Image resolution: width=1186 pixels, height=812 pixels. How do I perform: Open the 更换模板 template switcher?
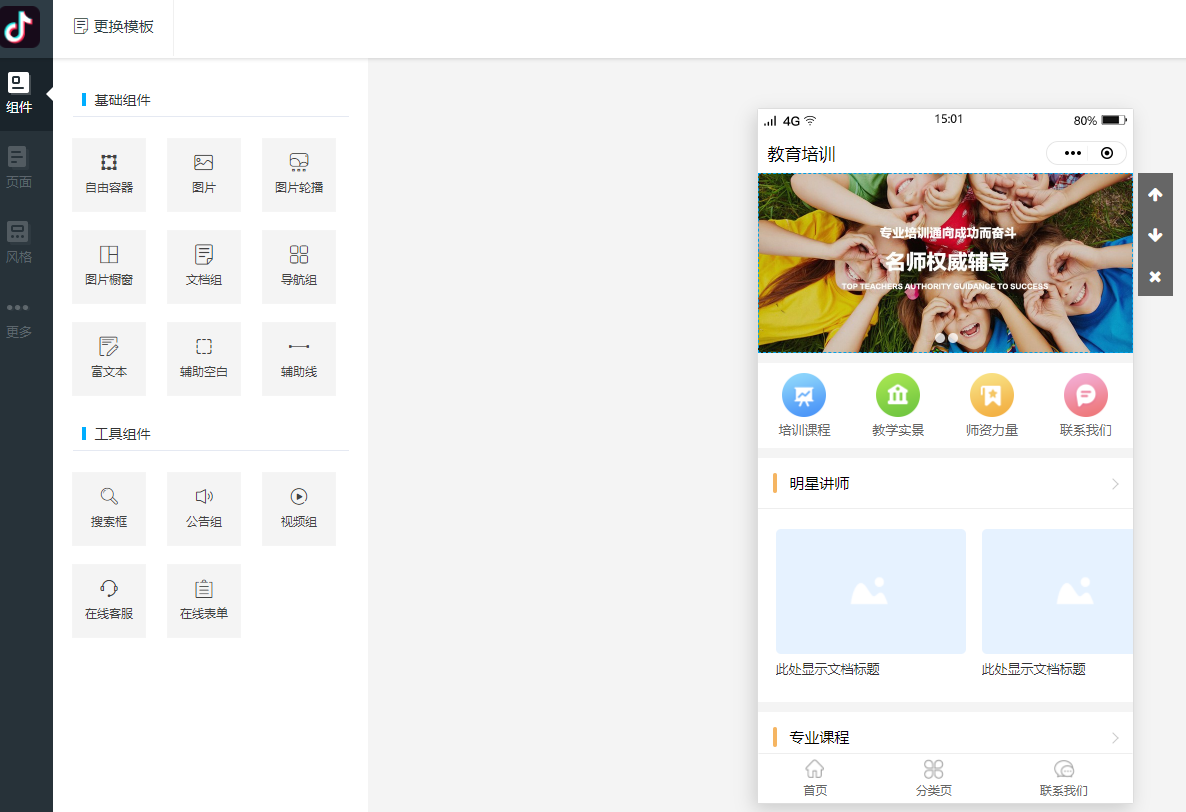coord(113,27)
